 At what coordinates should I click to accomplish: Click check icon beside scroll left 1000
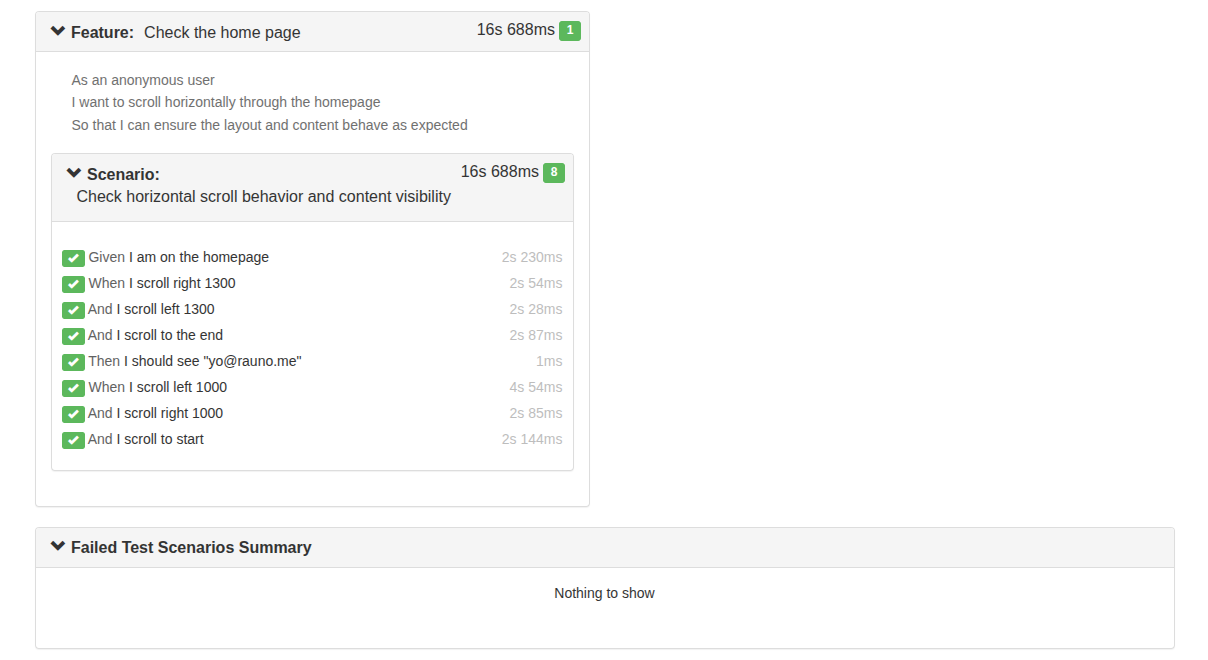[73, 388]
